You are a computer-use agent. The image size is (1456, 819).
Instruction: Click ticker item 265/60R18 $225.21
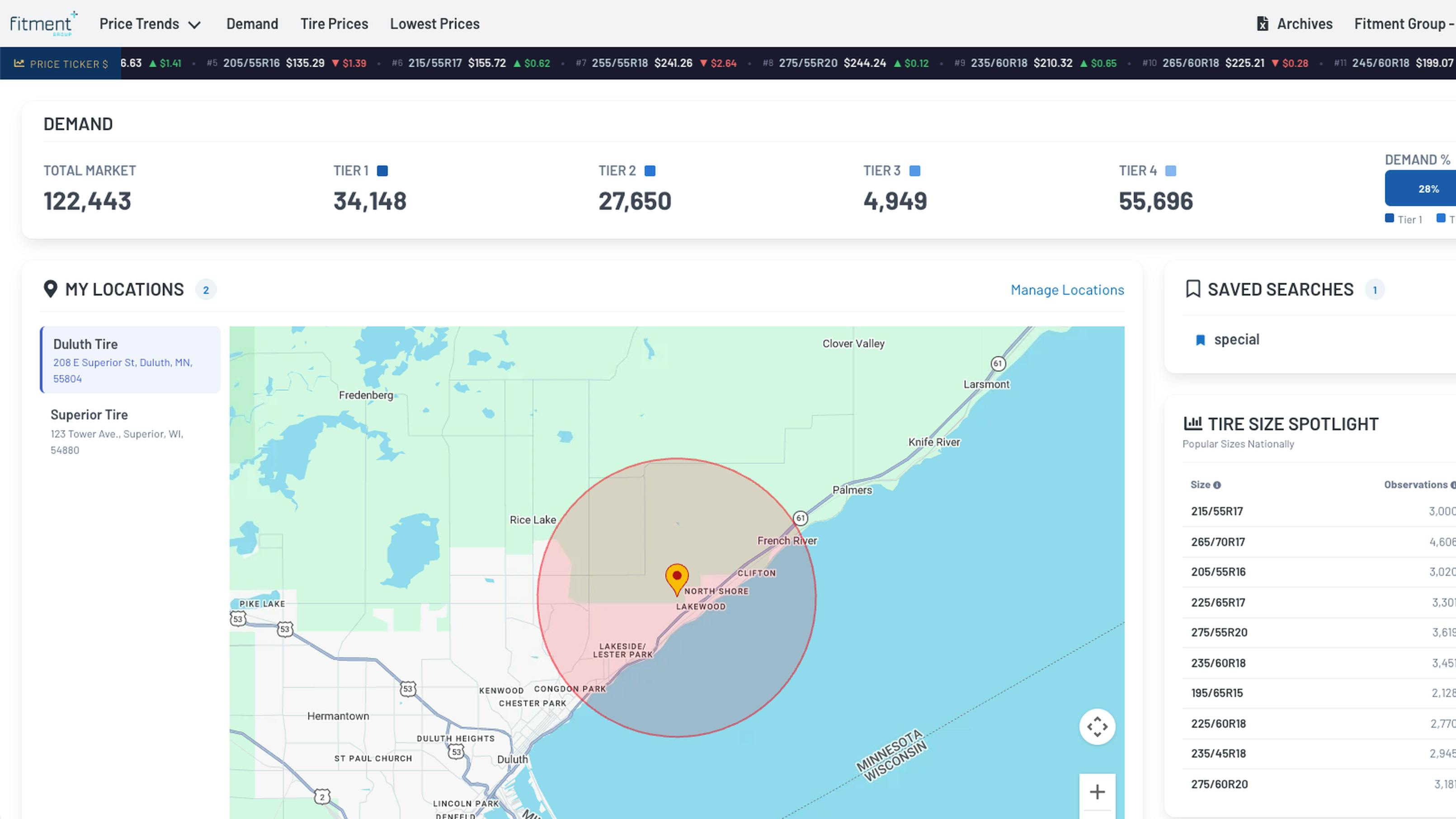[x=1225, y=63]
